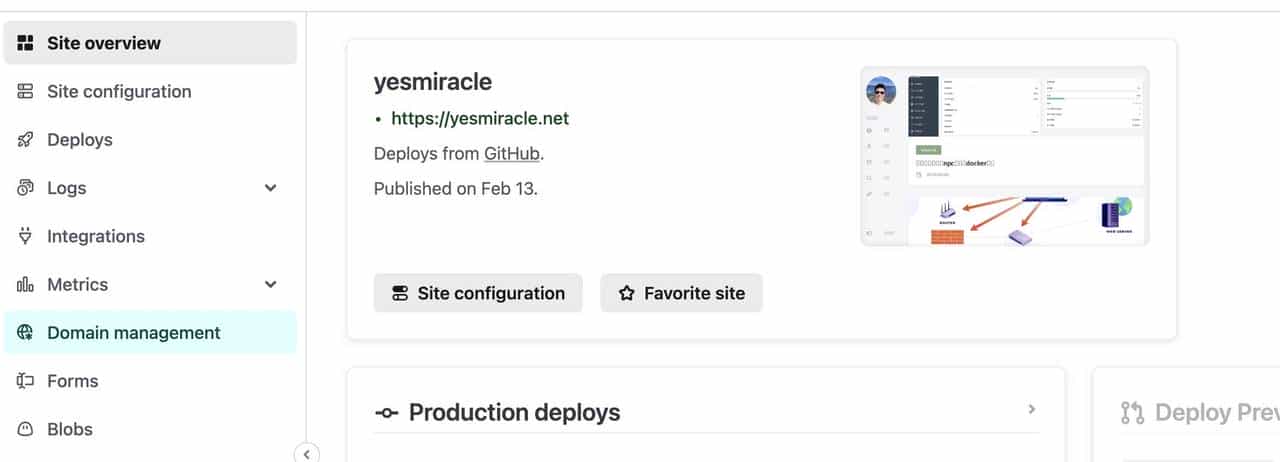Click the Logs icon in sidebar
Image resolution: width=1280 pixels, height=462 pixels.
click(x=26, y=188)
